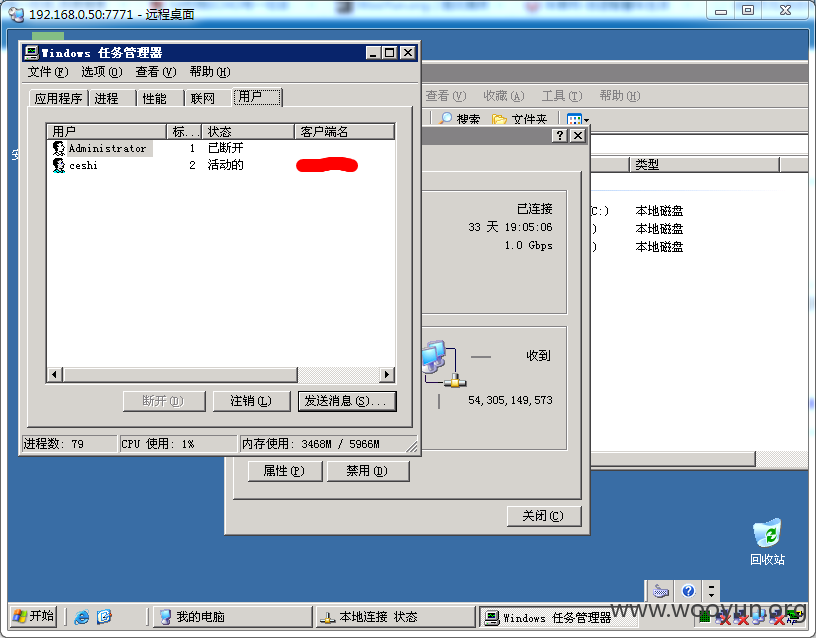This screenshot has width=816, height=638.
Task: Click the 文件夹 toolbar button in Explorer
Action: pos(520,119)
